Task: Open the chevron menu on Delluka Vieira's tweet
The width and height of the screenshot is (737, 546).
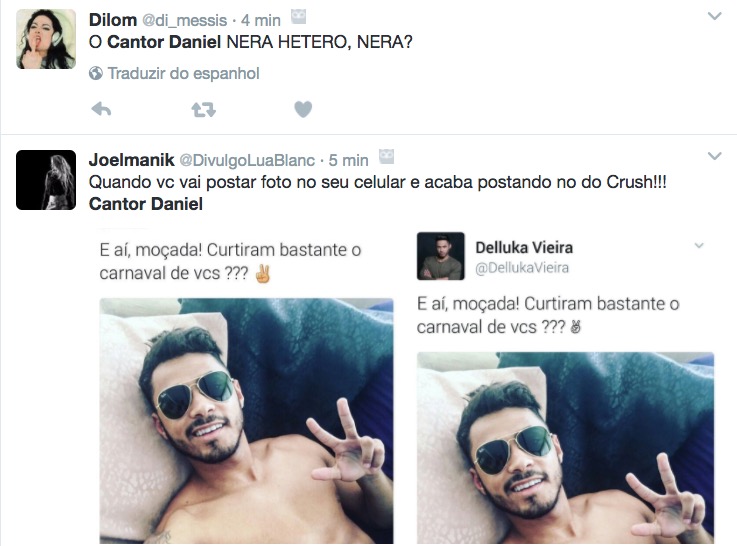Action: point(699,245)
